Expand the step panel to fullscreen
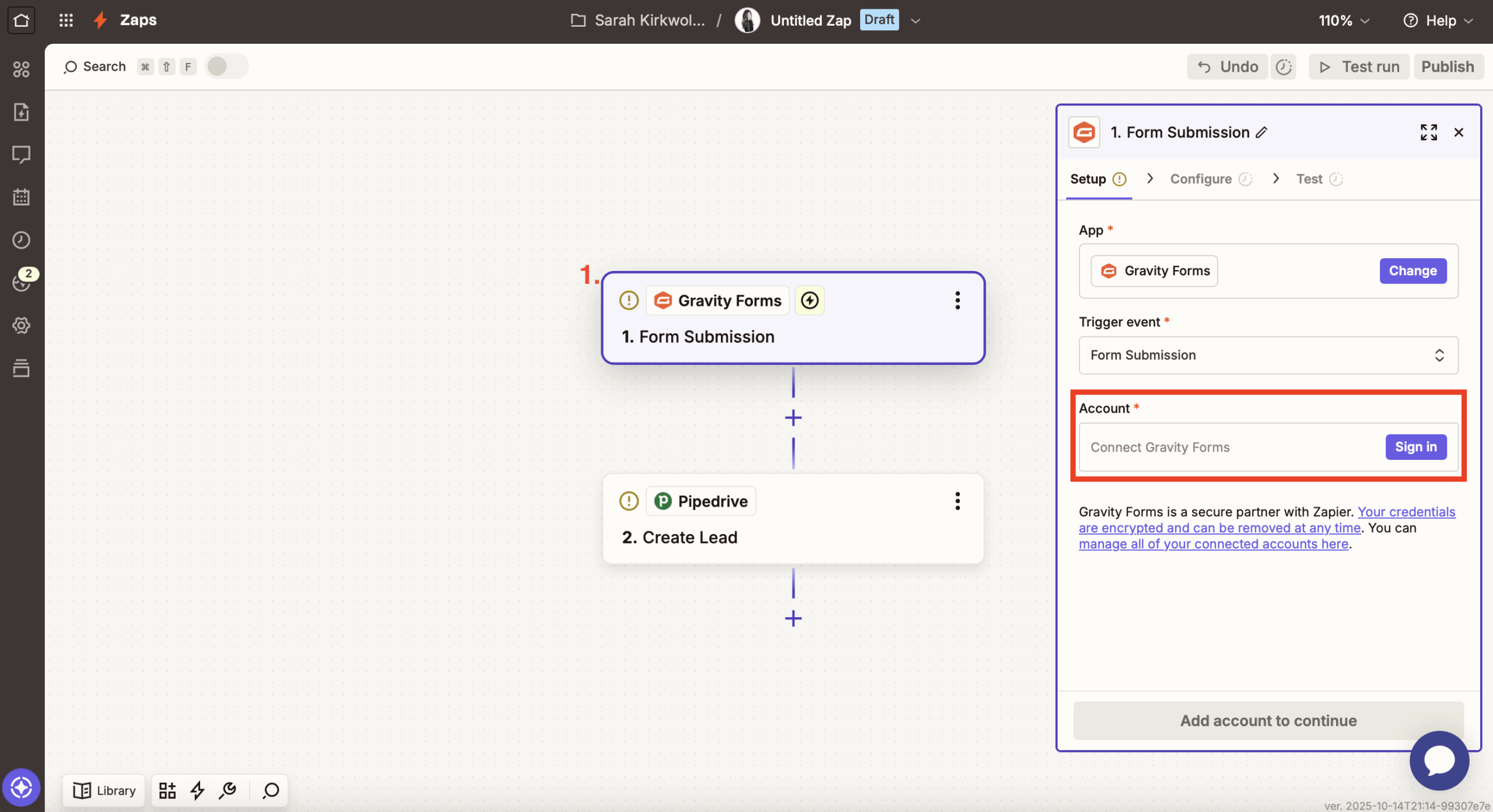The image size is (1493, 812). click(x=1428, y=132)
